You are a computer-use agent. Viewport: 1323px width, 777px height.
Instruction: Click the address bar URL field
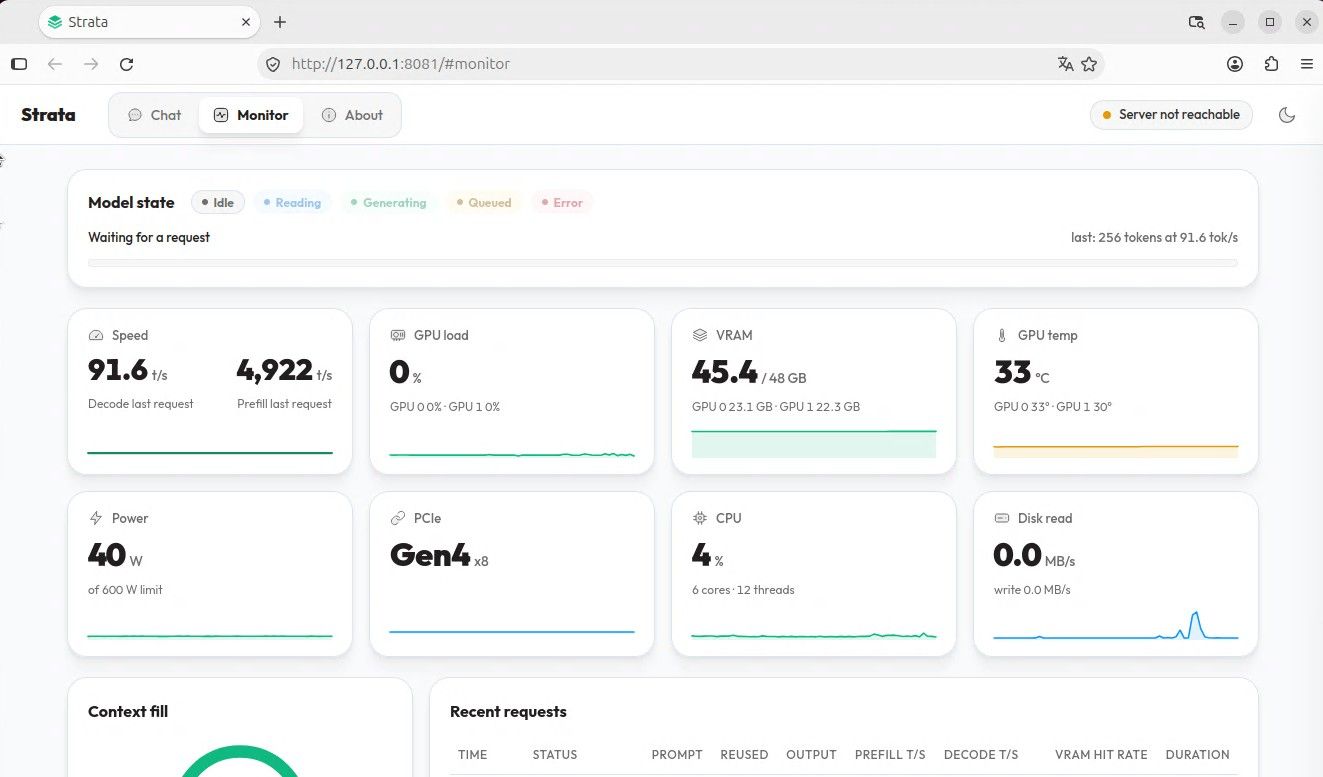tap(680, 64)
